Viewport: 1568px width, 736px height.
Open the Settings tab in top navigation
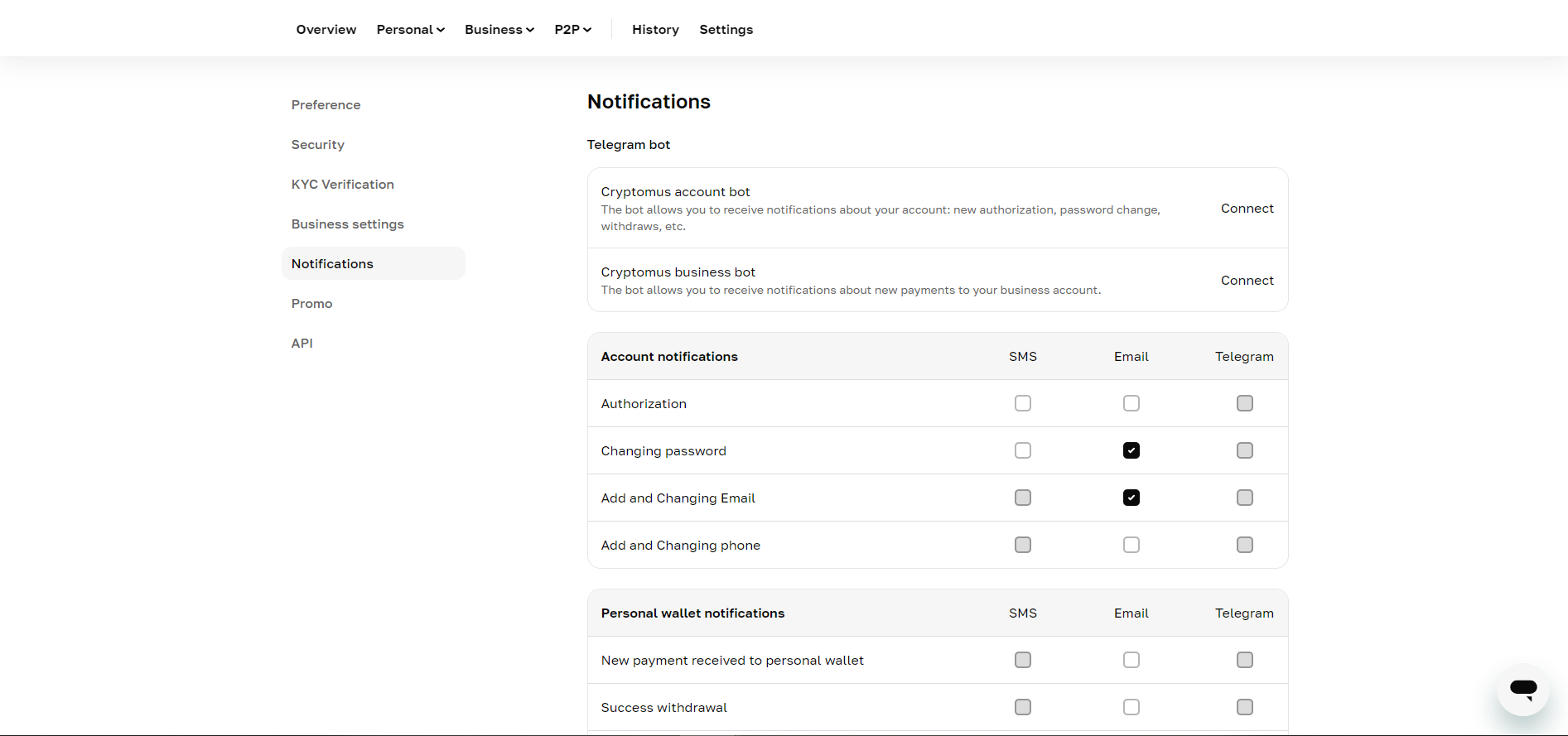726,30
